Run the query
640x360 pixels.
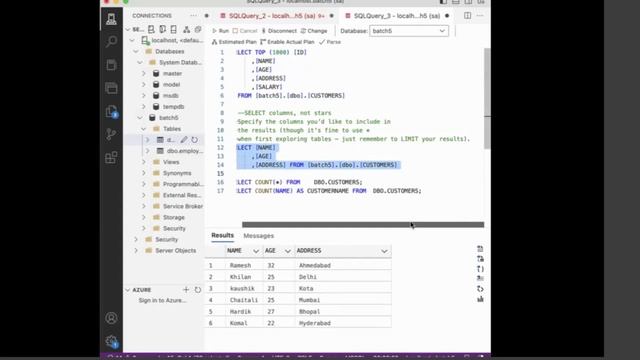(220, 31)
